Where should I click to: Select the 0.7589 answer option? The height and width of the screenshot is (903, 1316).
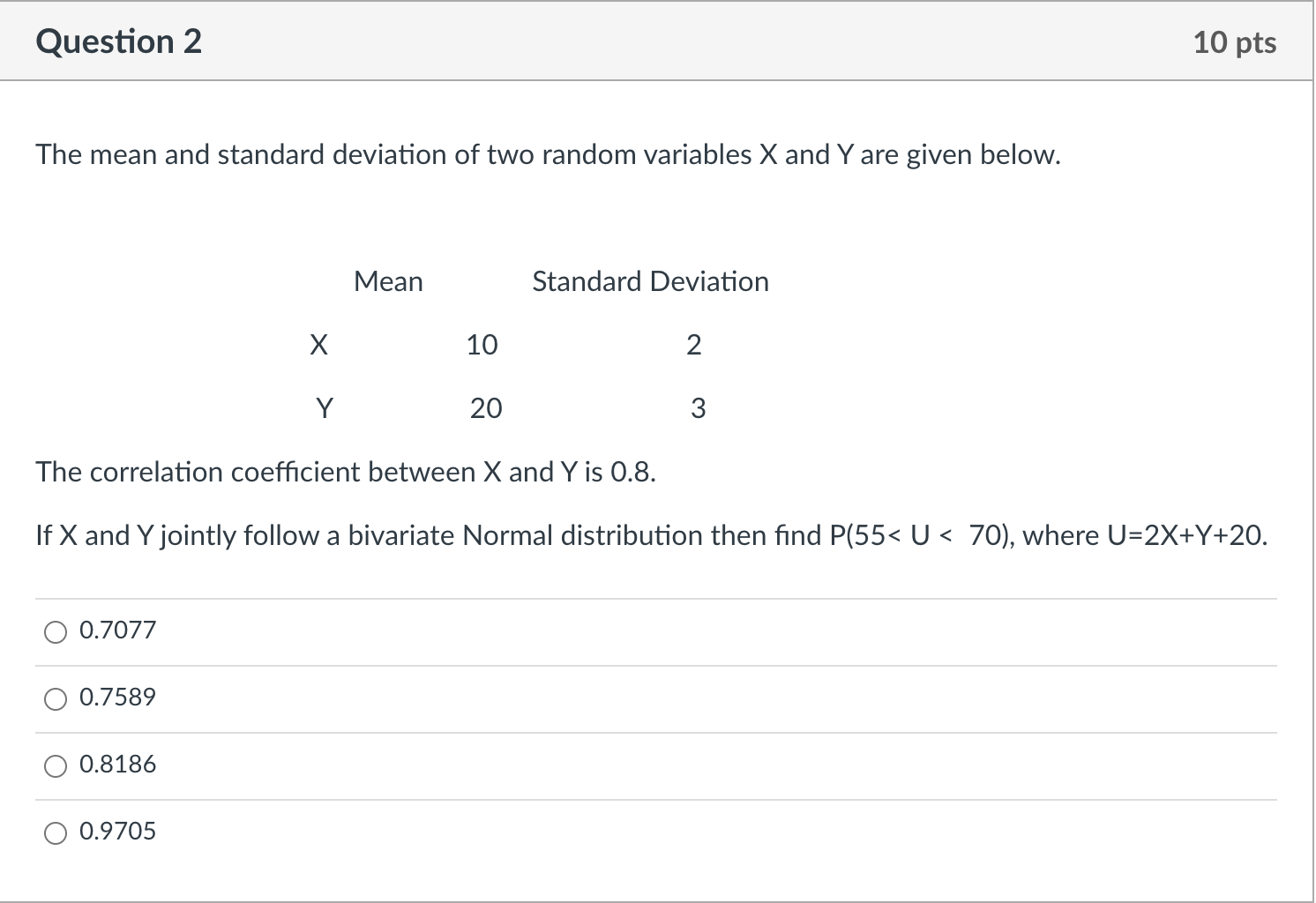click(x=56, y=698)
